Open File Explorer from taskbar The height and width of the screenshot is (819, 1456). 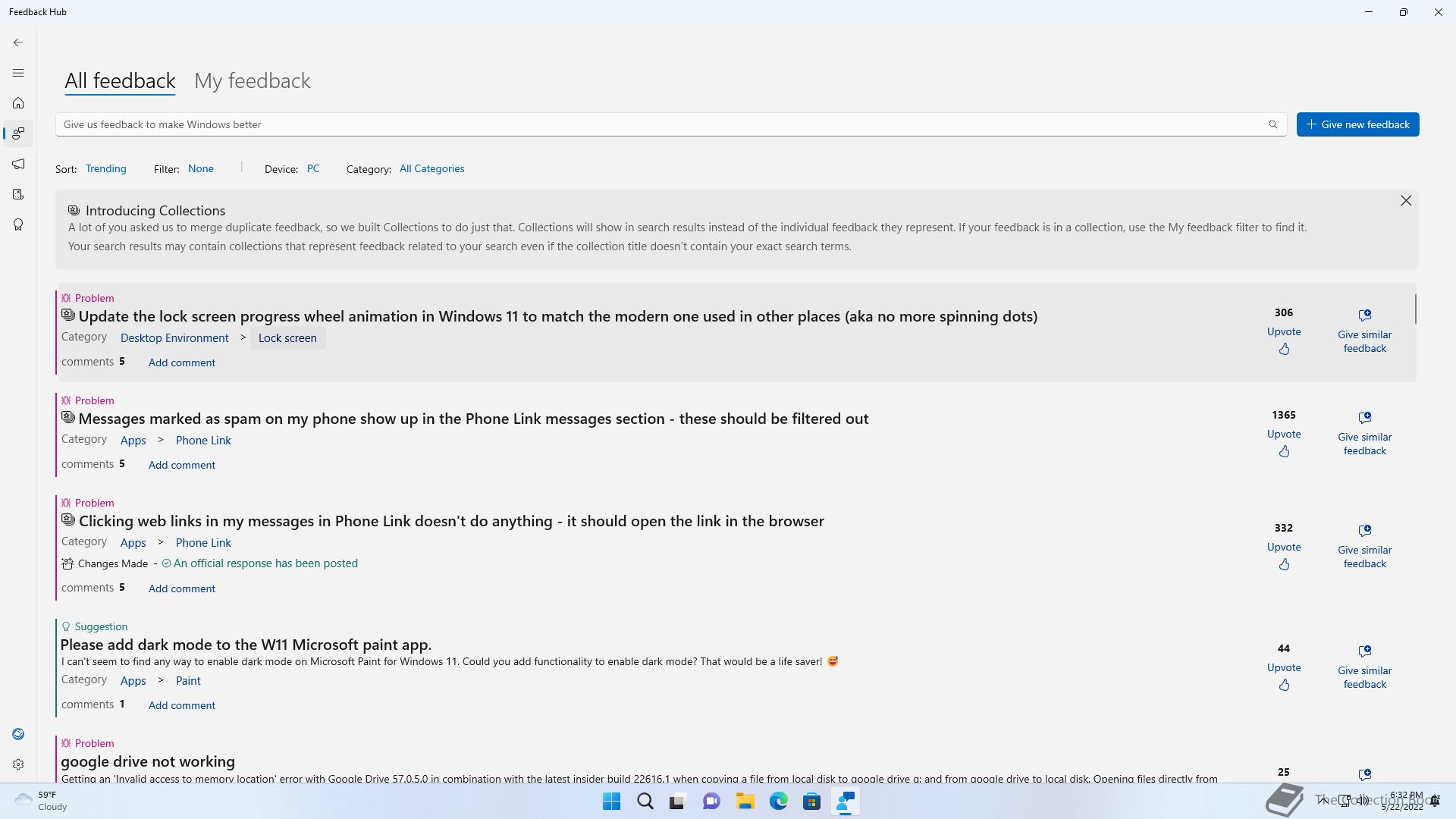pyautogui.click(x=745, y=802)
